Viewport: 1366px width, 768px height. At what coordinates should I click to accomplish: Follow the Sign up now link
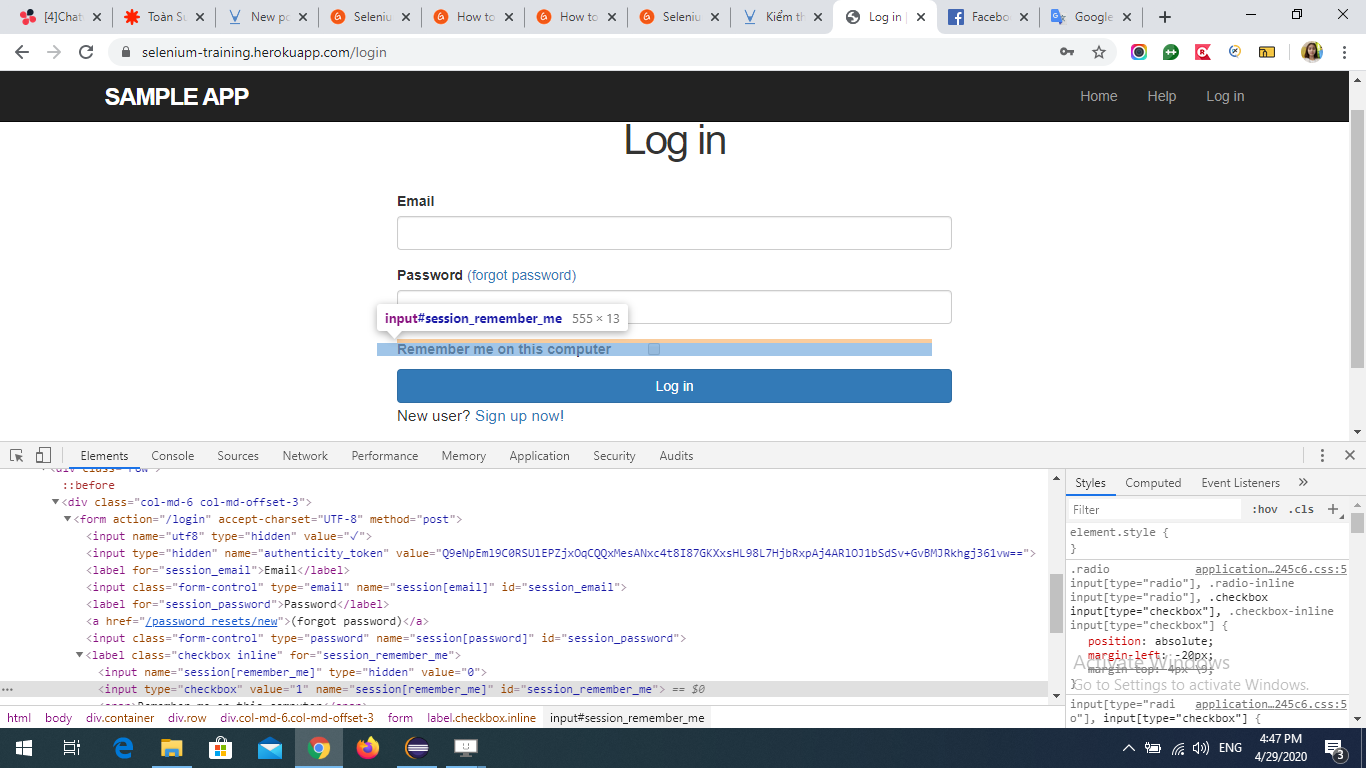point(519,416)
